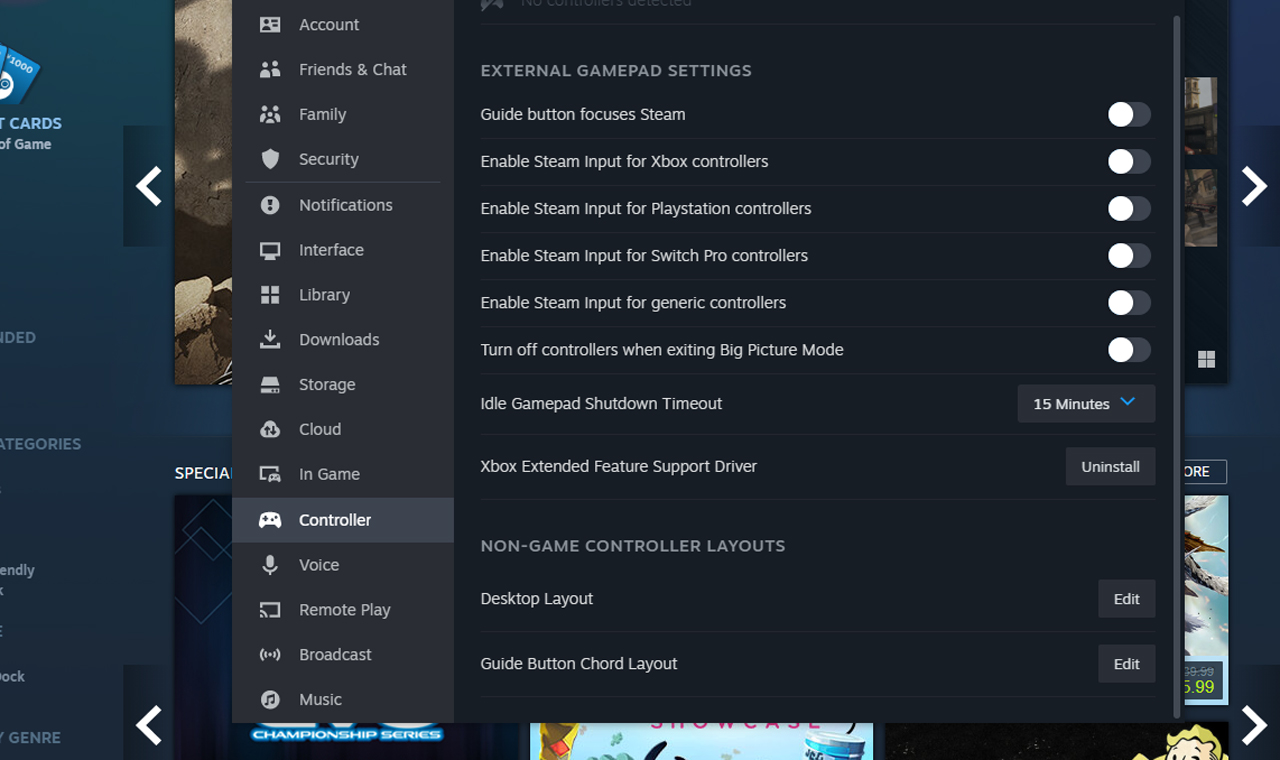Switch to the Interface settings section

tap(331, 250)
